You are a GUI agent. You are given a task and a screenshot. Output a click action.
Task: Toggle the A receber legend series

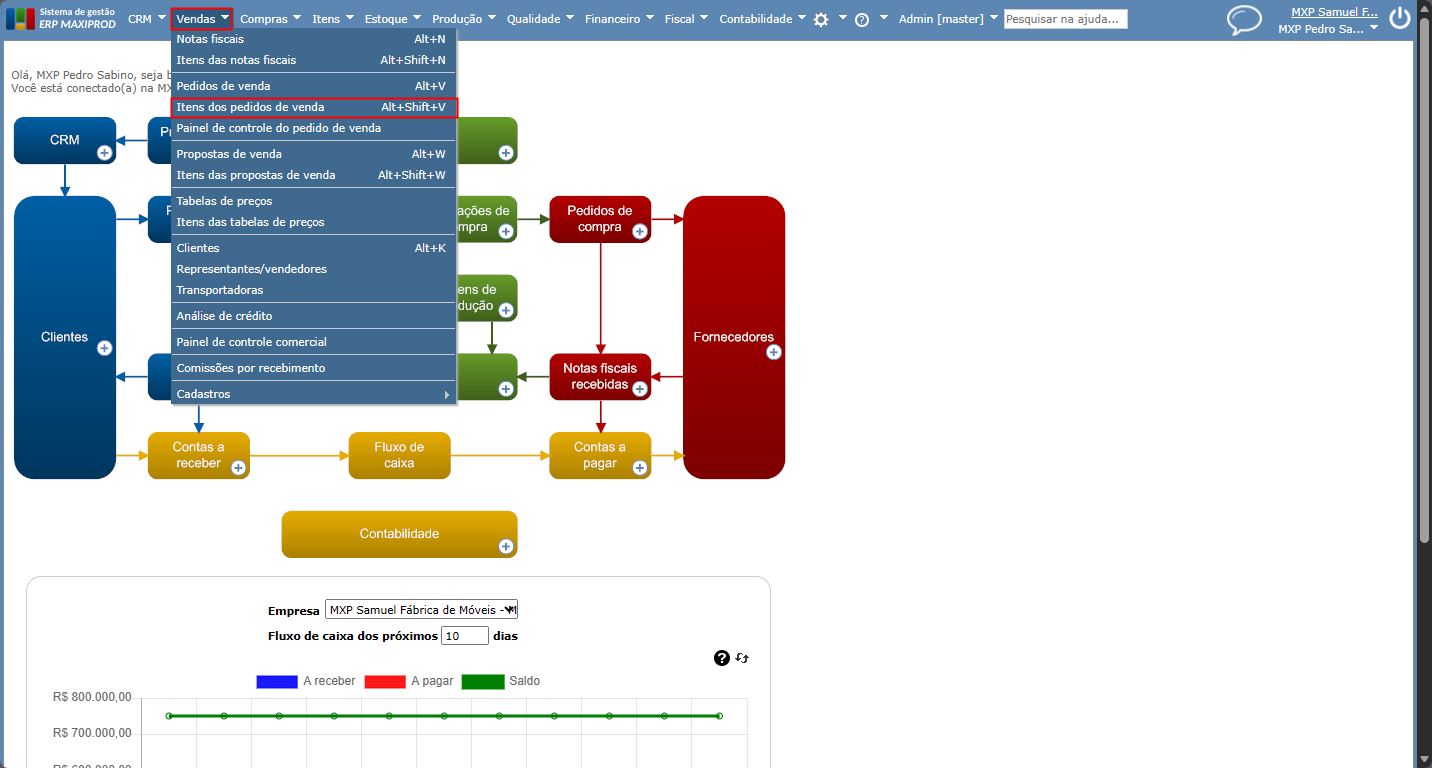click(x=306, y=681)
